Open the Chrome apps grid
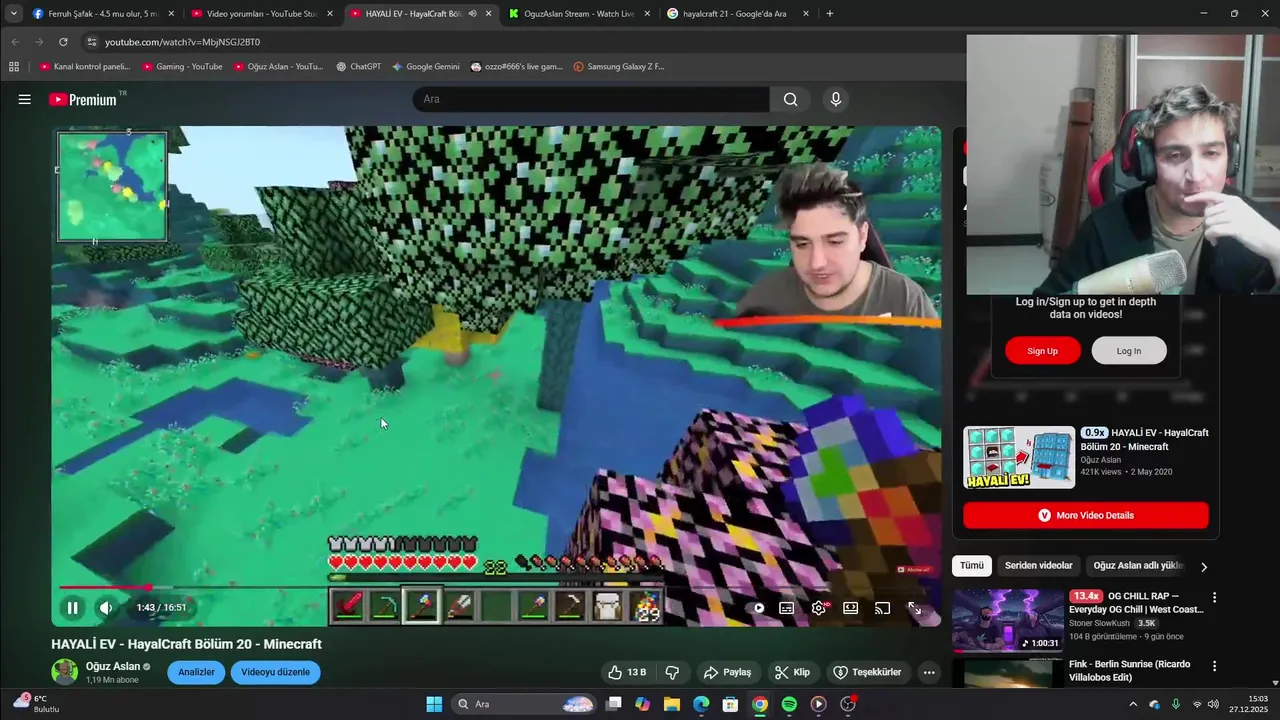 tap(14, 67)
